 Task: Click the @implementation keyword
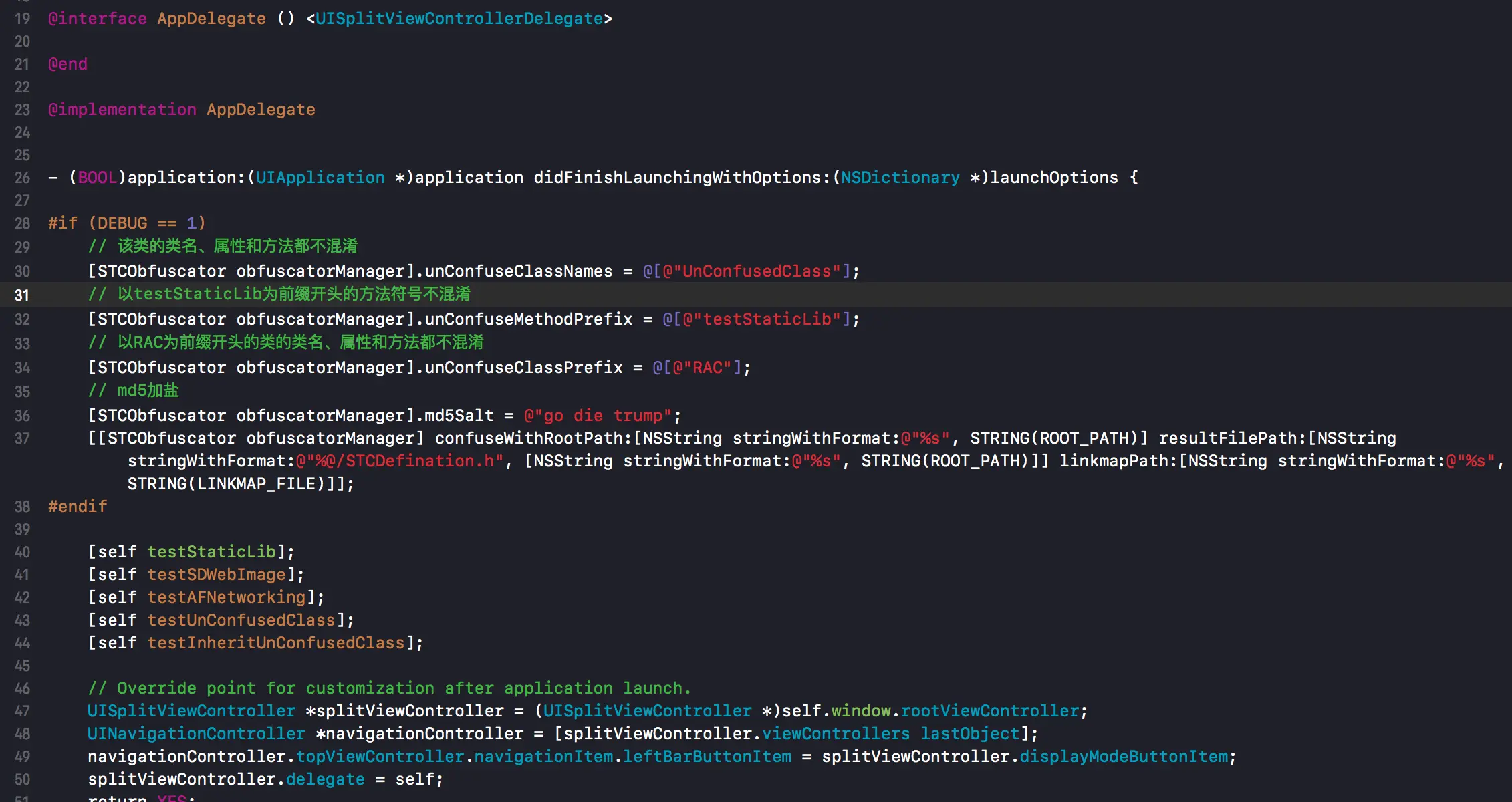click(x=122, y=110)
